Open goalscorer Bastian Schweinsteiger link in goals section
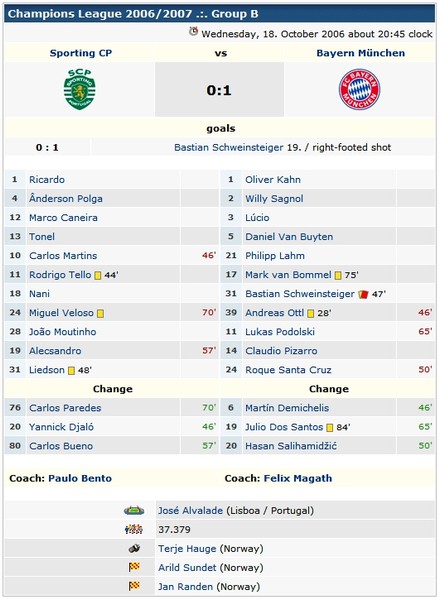The height and width of the screenshot is (599, 439). (228, 147)
